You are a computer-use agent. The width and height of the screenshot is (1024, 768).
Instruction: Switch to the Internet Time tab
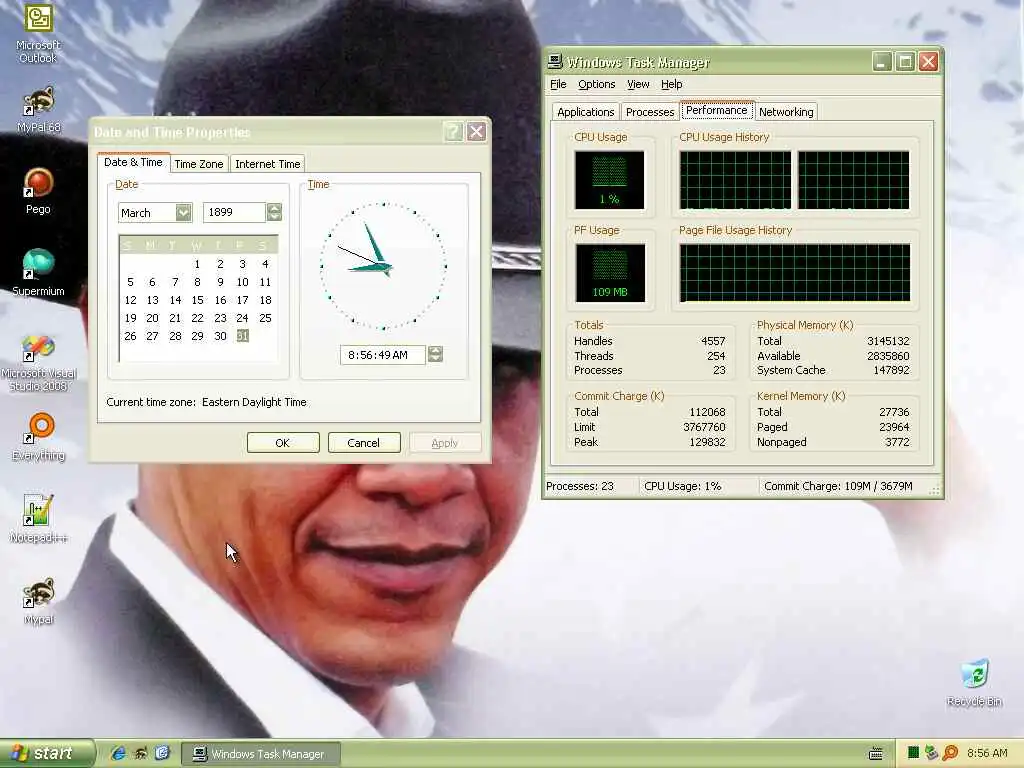click(268, 164)
